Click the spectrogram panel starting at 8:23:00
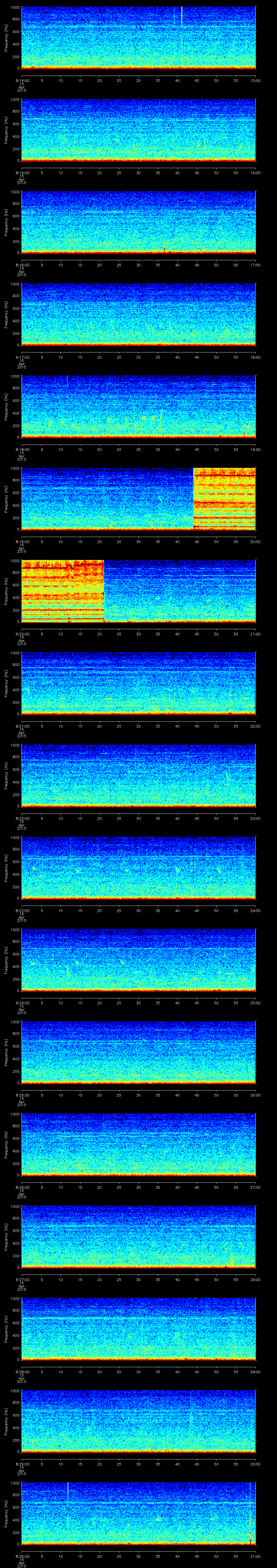The width and height of the screenshot is (277, 1568). [x=138, y=868]
